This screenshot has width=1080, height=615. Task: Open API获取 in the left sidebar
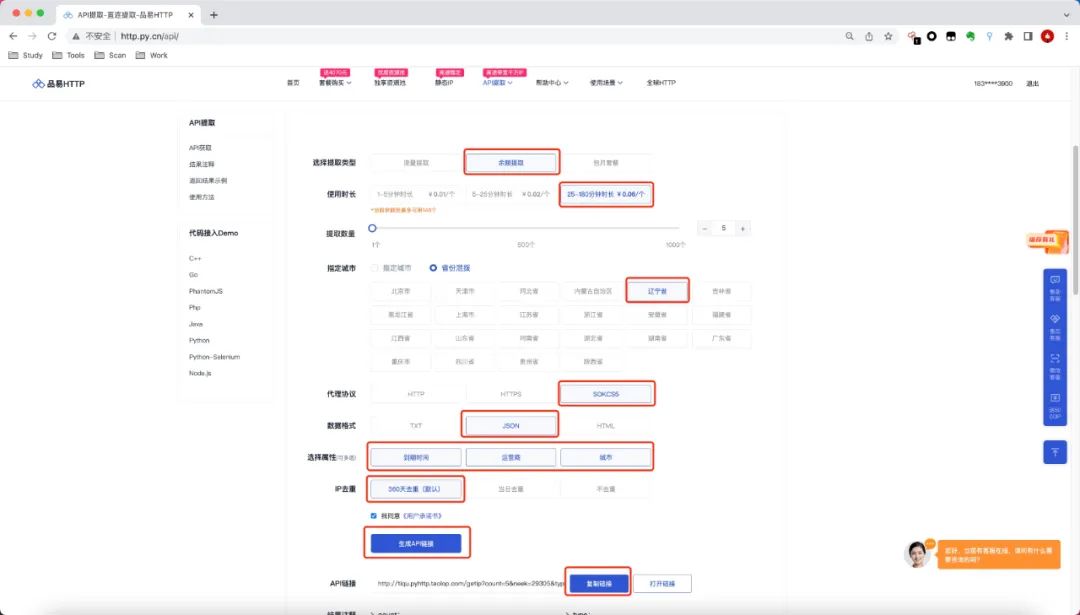(200, 147)
